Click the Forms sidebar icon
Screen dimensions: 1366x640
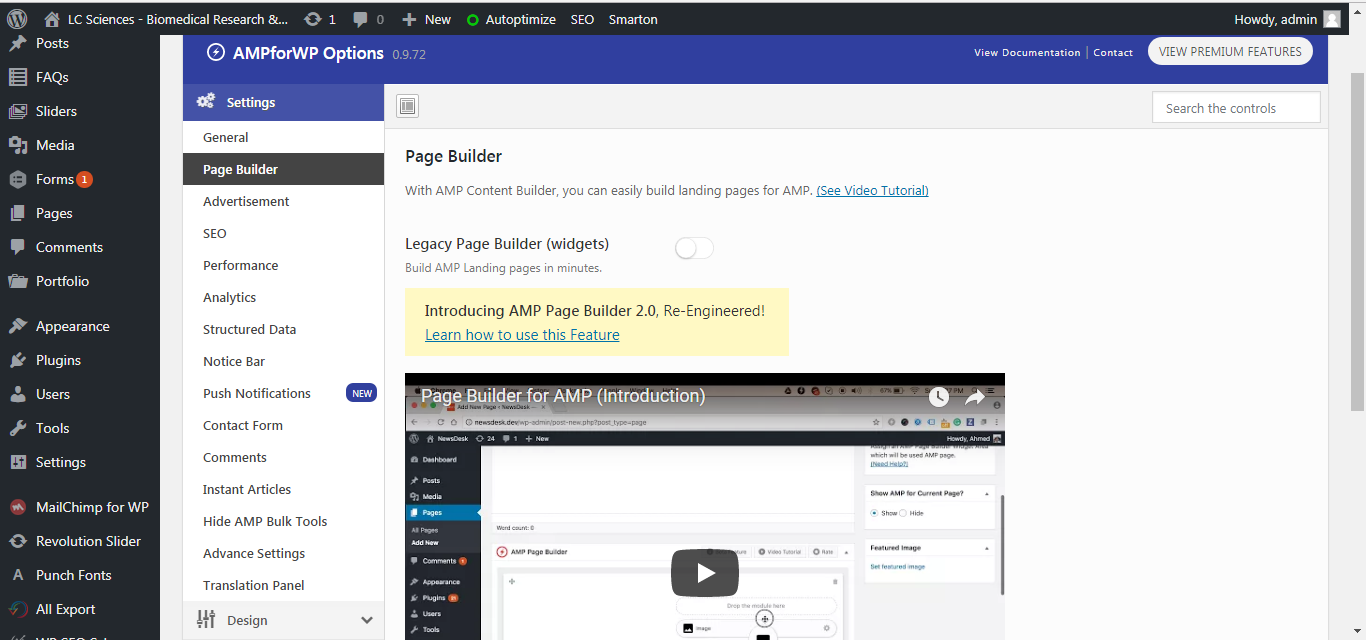click(18, 179)
